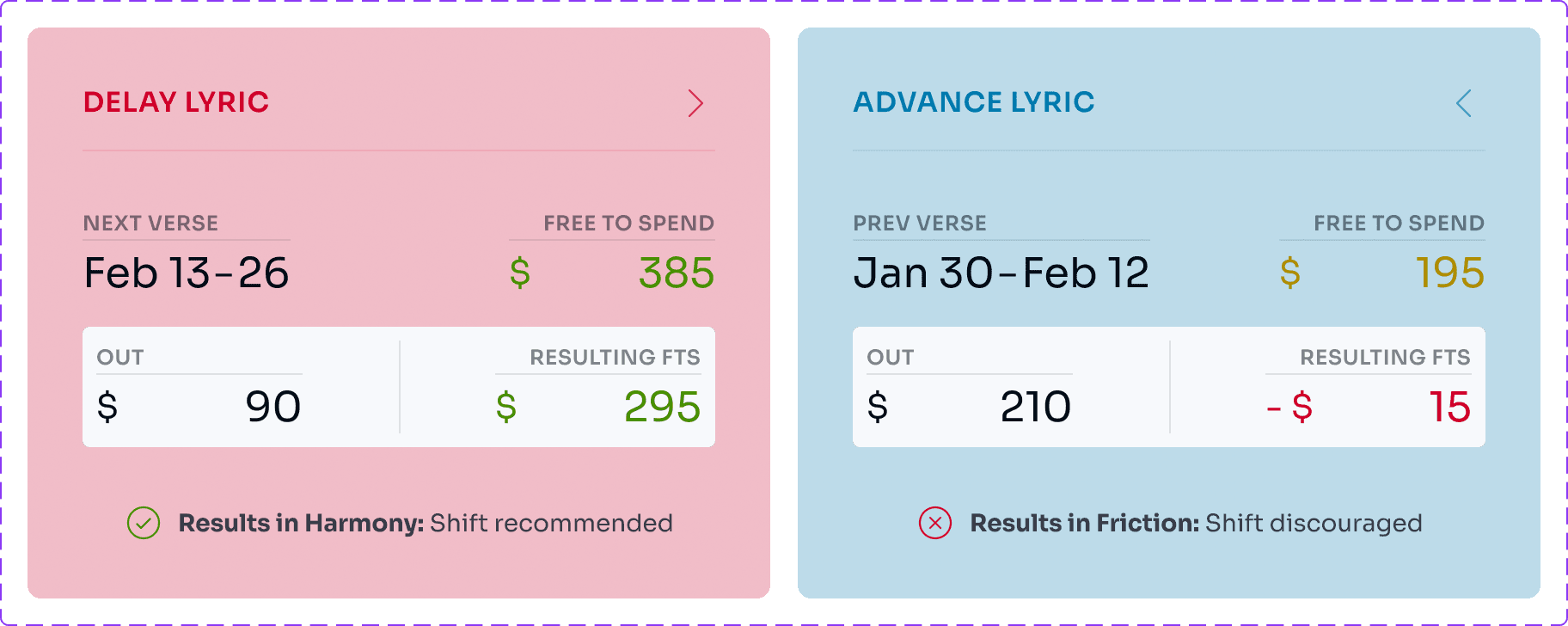1568x626 pixels.
Task: Click the Results in Harmony message
Action: pos(426,523)
